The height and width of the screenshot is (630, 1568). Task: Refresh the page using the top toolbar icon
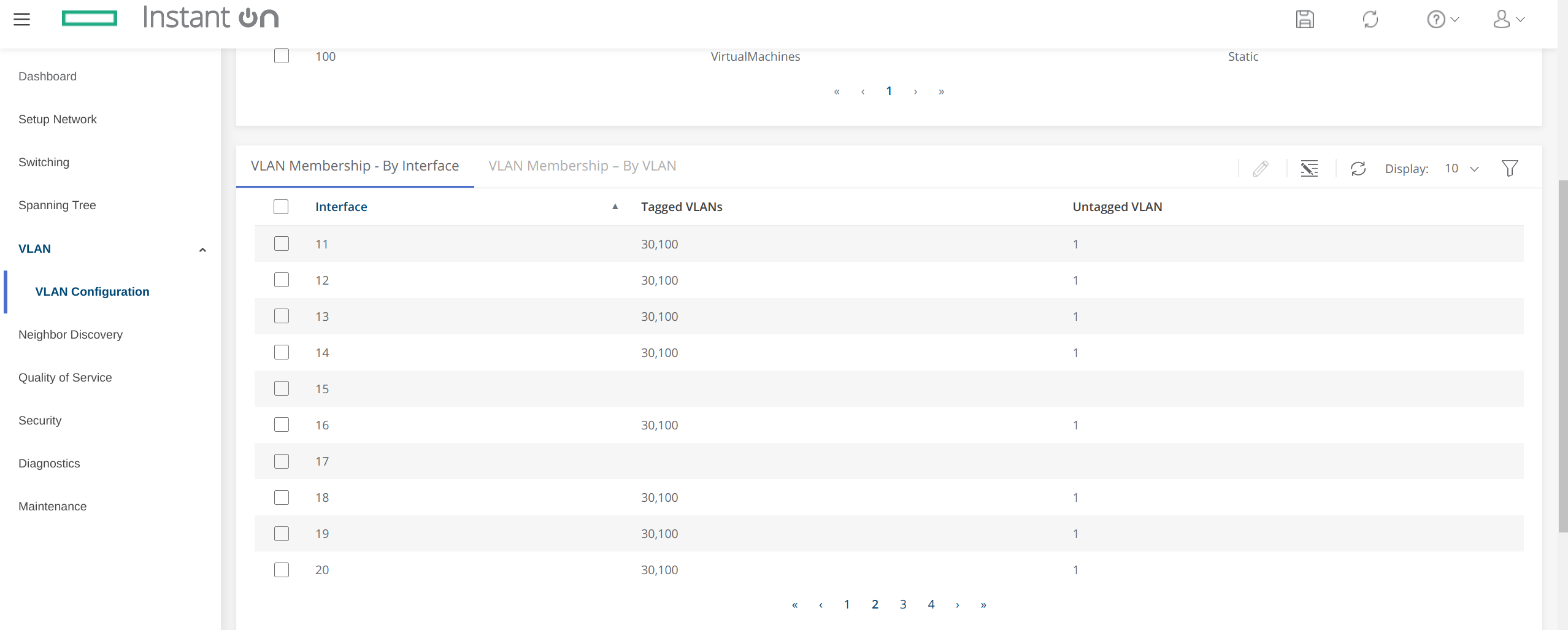(1372, 19)
